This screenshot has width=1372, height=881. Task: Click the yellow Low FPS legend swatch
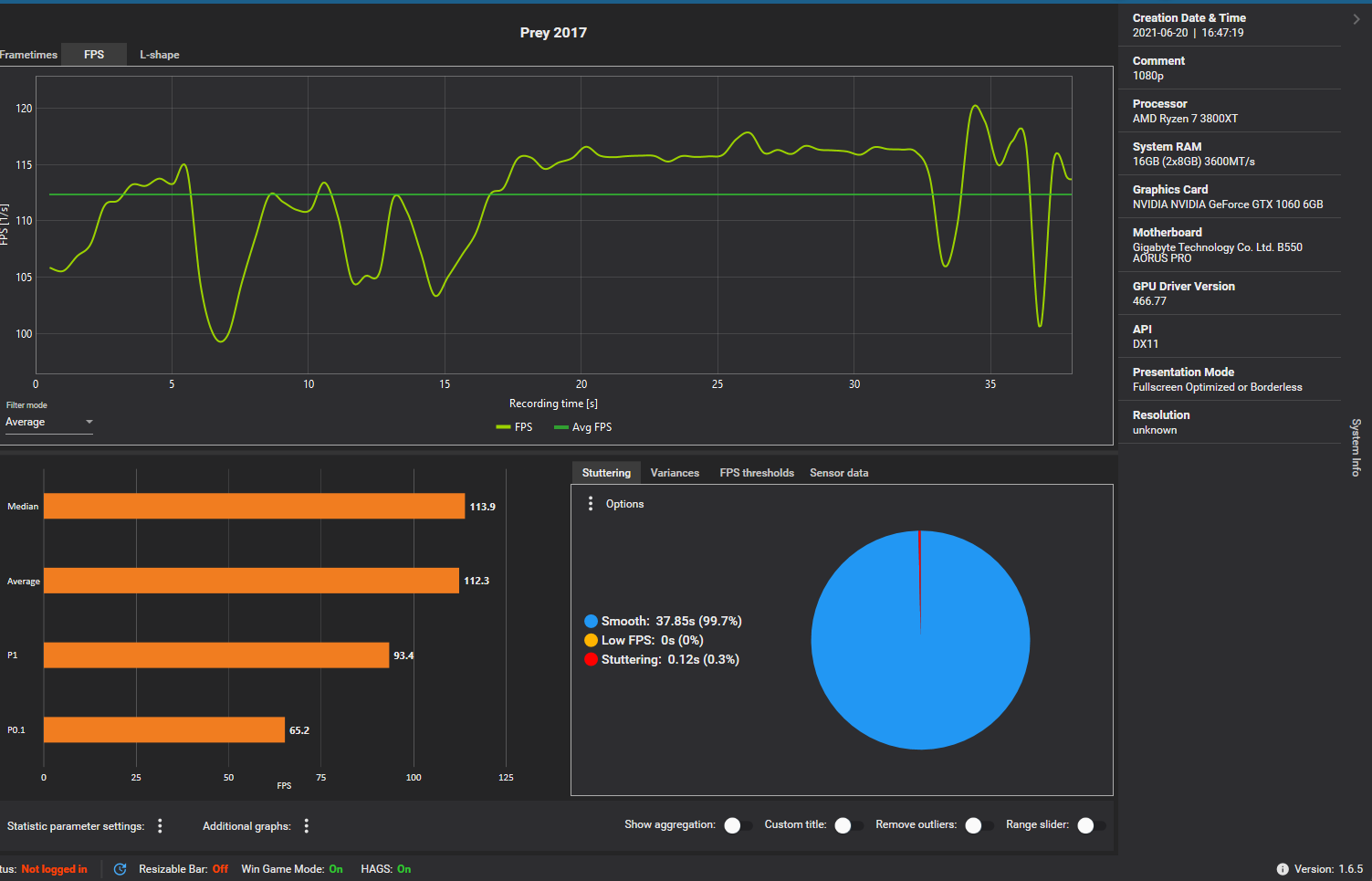(591, 641)
